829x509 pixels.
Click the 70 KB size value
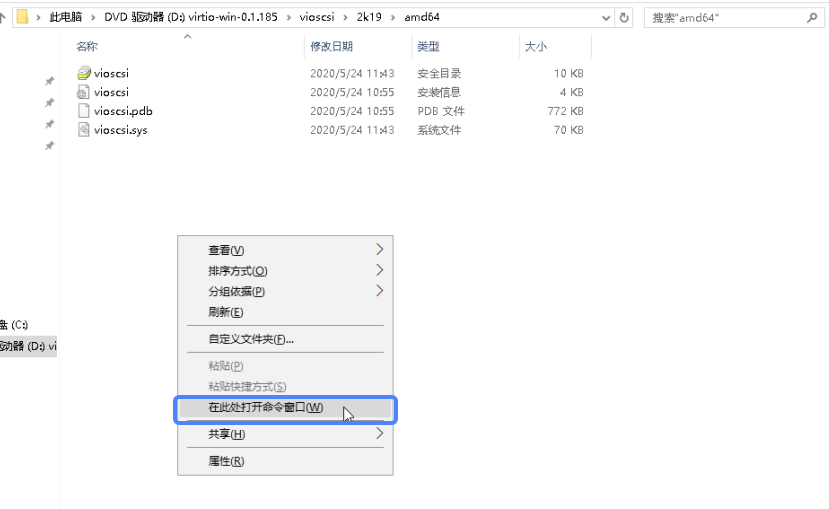point(568,130)
